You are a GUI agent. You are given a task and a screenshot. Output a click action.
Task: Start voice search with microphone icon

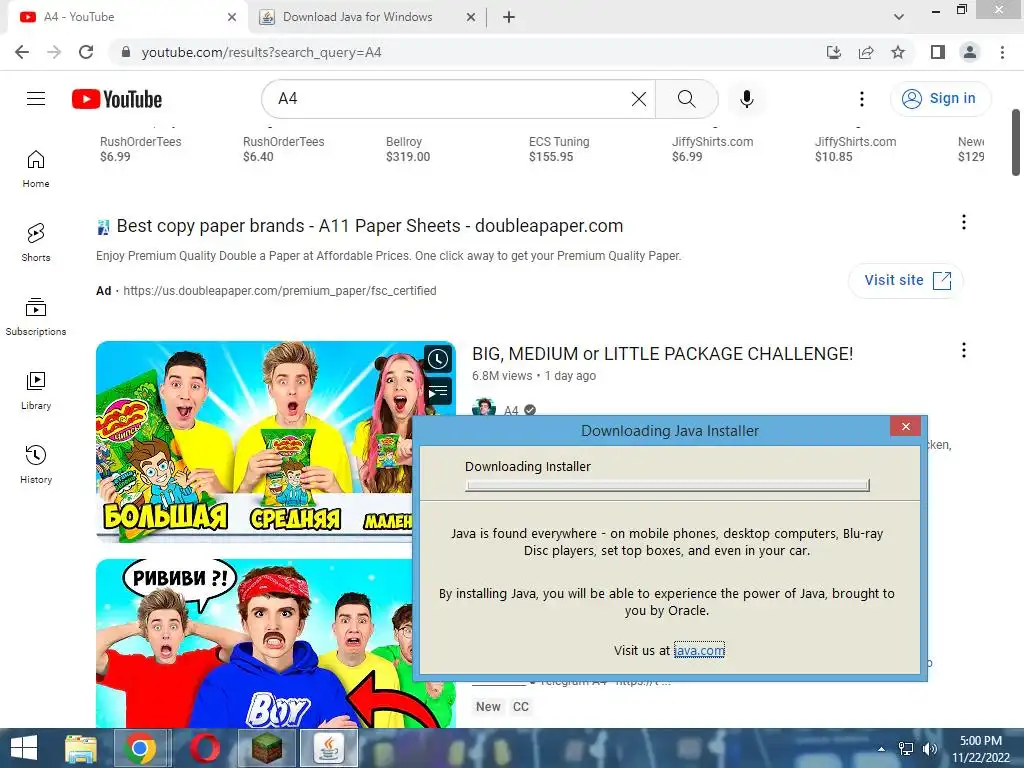(x=746, y=99)
